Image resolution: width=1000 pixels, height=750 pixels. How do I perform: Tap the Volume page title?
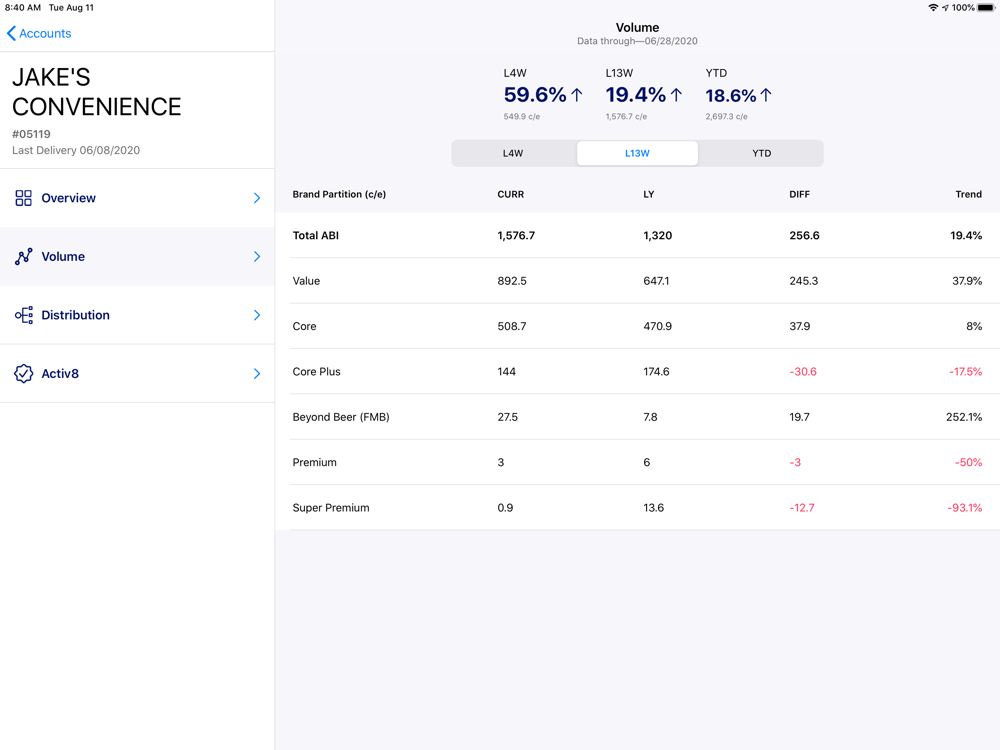[x=637, y=27]
